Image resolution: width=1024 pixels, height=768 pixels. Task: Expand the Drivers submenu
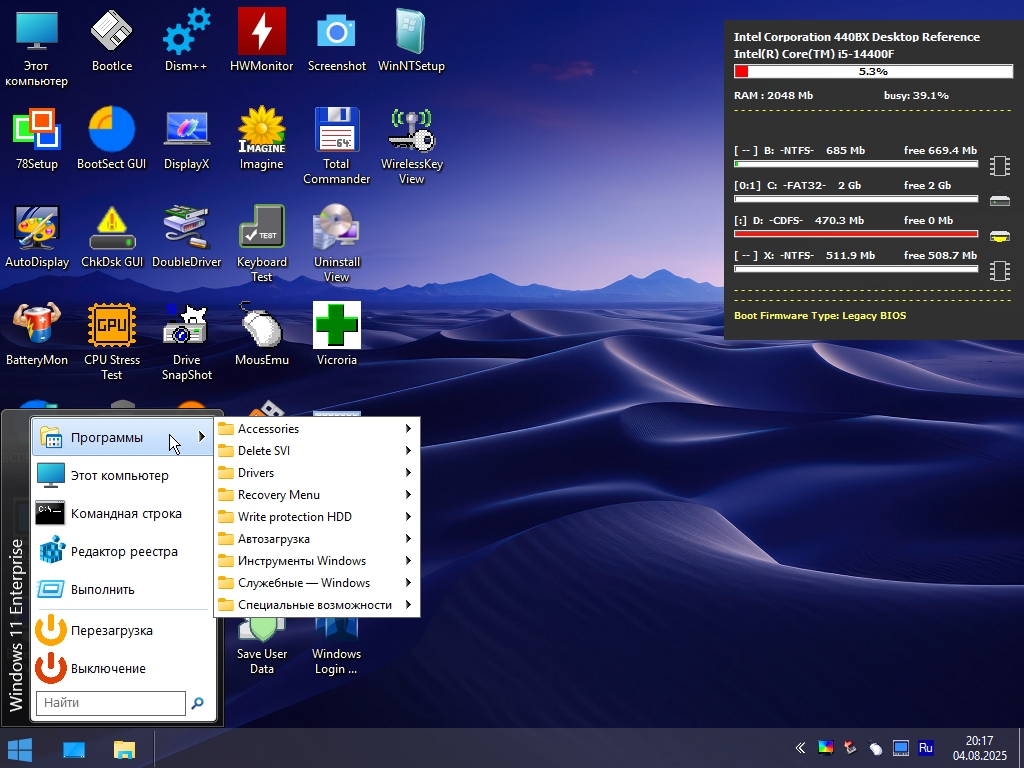[x=317, y=473]
